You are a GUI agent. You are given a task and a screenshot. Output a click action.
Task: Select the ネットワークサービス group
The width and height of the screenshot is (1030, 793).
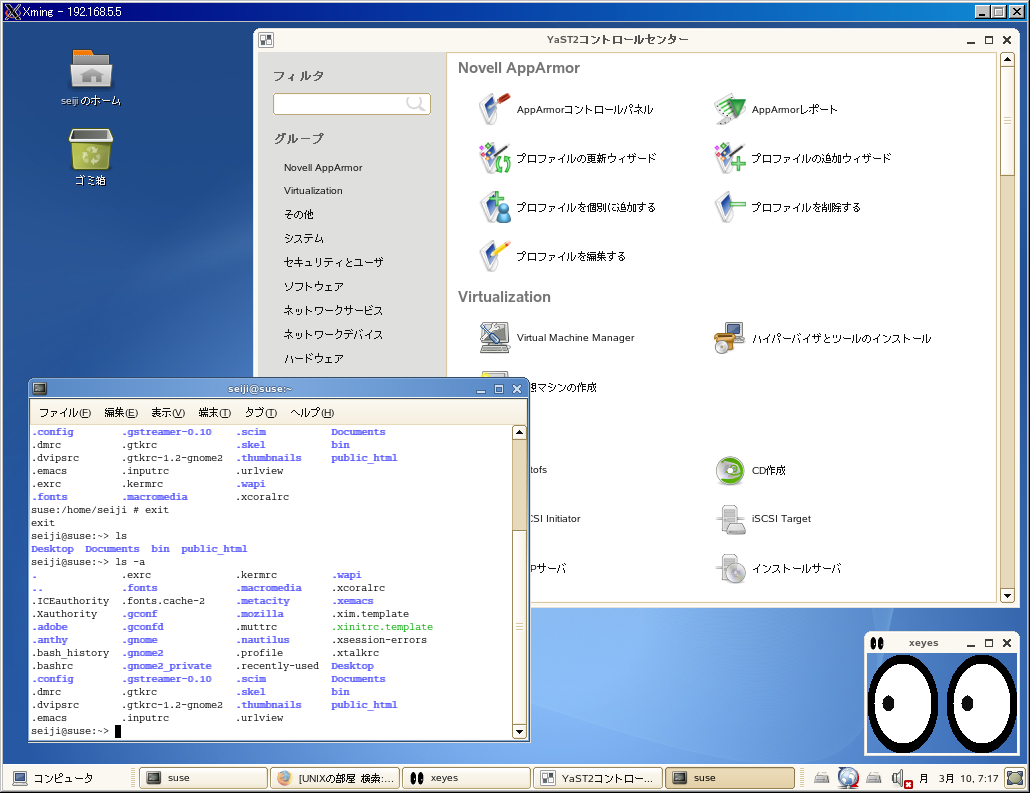[333, 310]
